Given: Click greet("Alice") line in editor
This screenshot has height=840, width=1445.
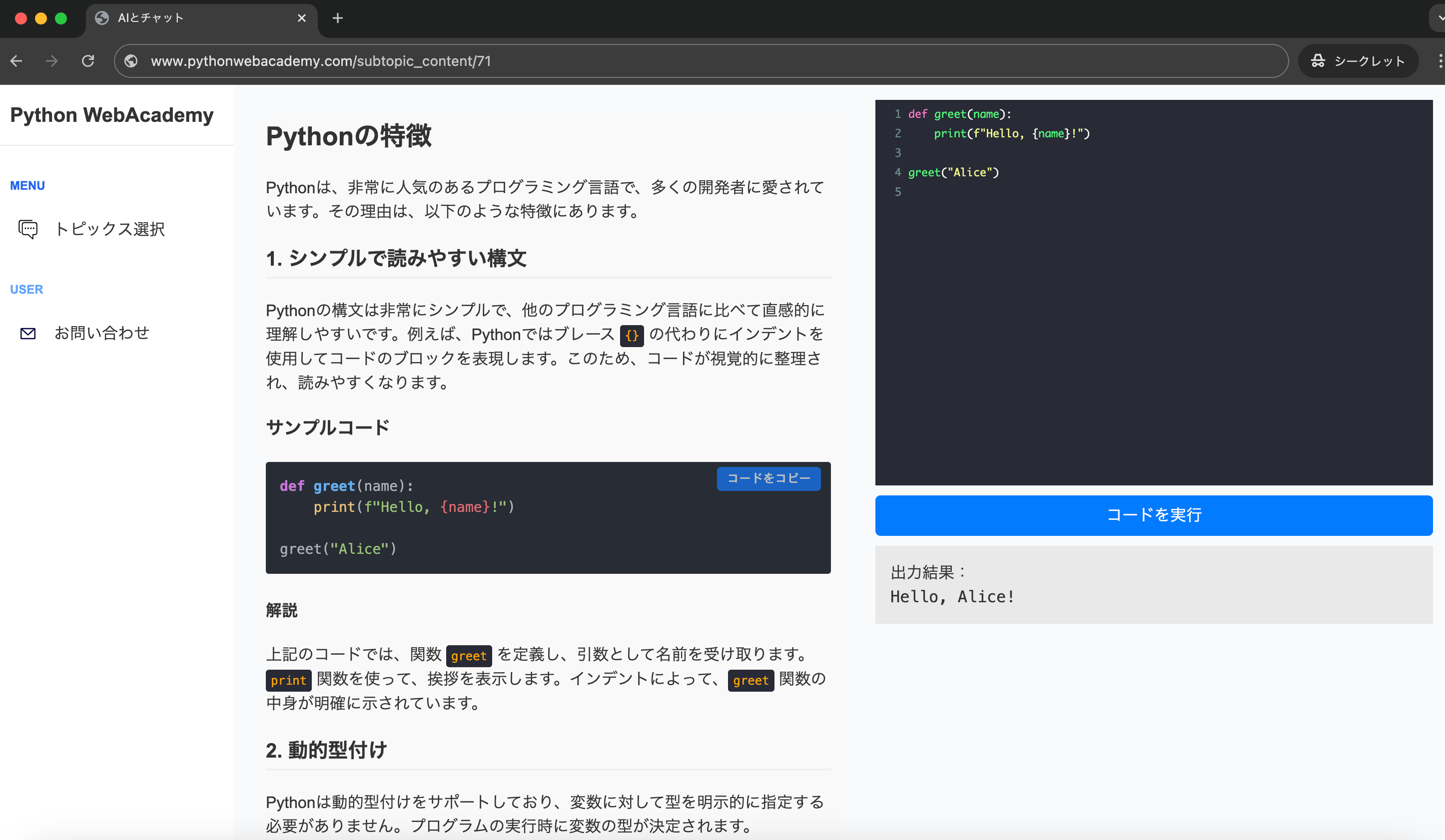Looking at the screenshot, I should click(953, 172).
